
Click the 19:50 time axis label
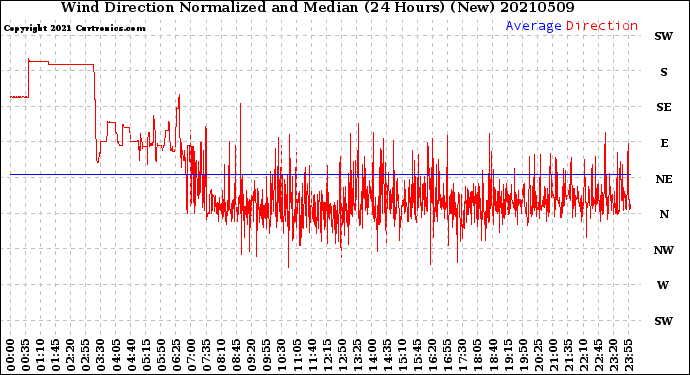(523, 355)
